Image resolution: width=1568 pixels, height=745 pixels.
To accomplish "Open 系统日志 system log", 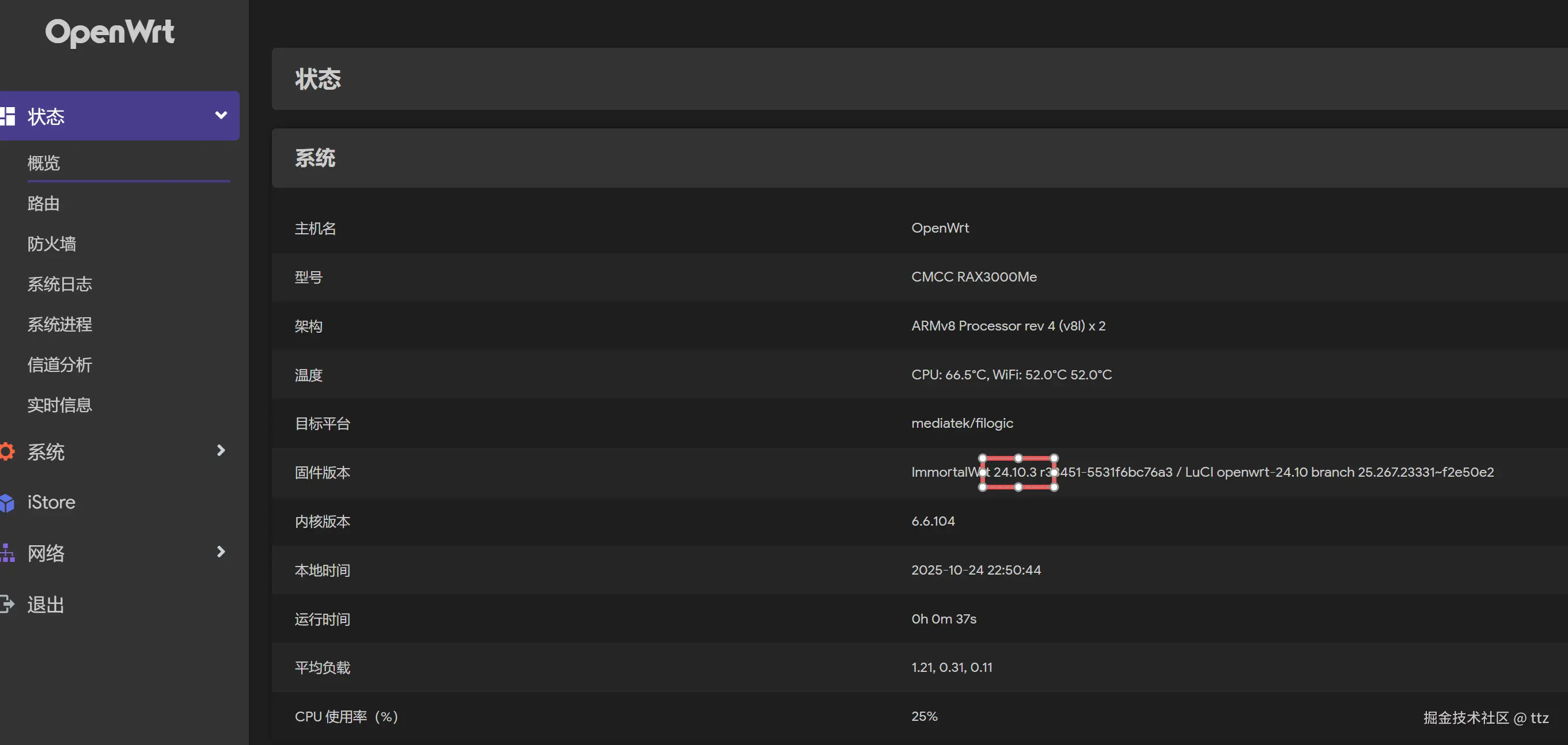I will click(60, 284).
